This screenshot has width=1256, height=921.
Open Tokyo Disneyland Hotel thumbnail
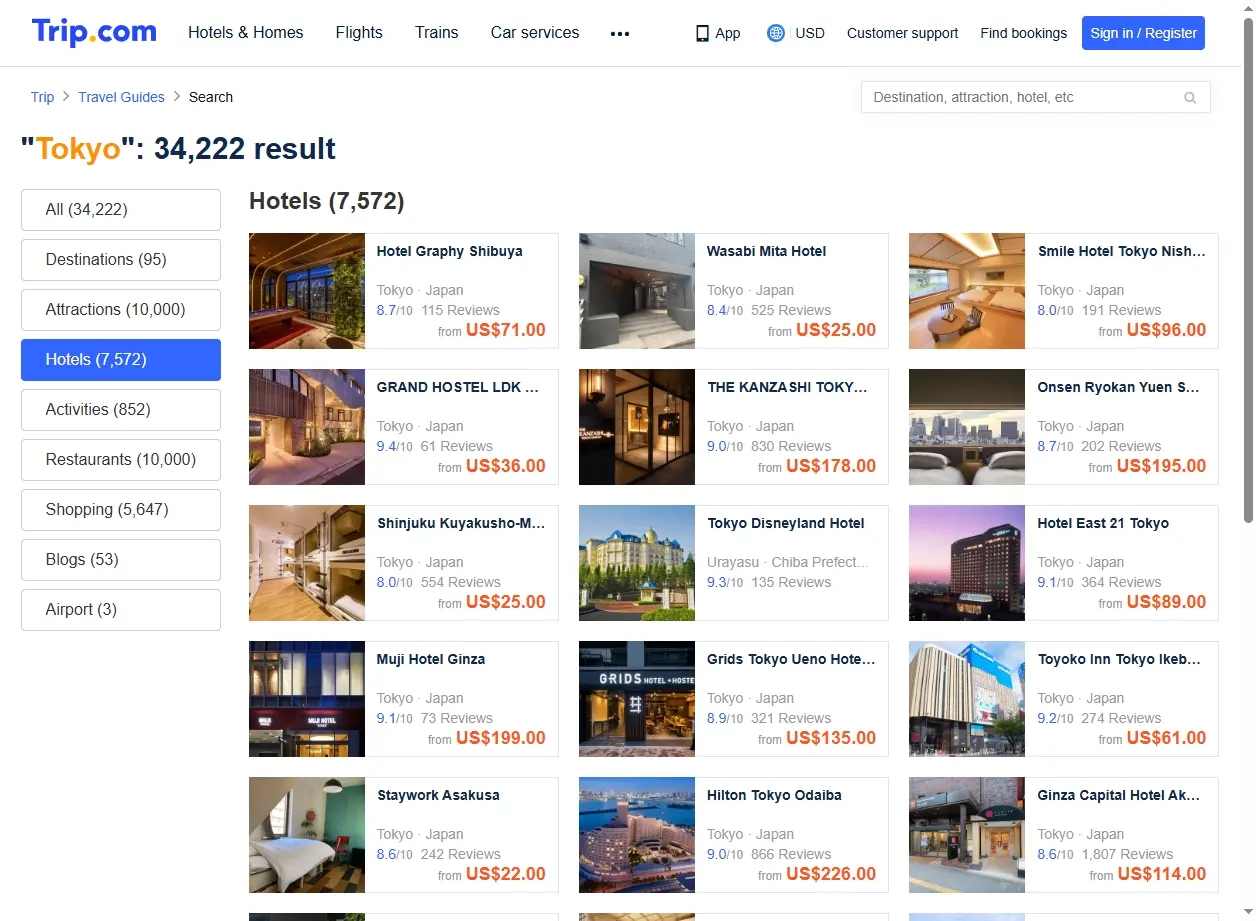tap(637, 563)
